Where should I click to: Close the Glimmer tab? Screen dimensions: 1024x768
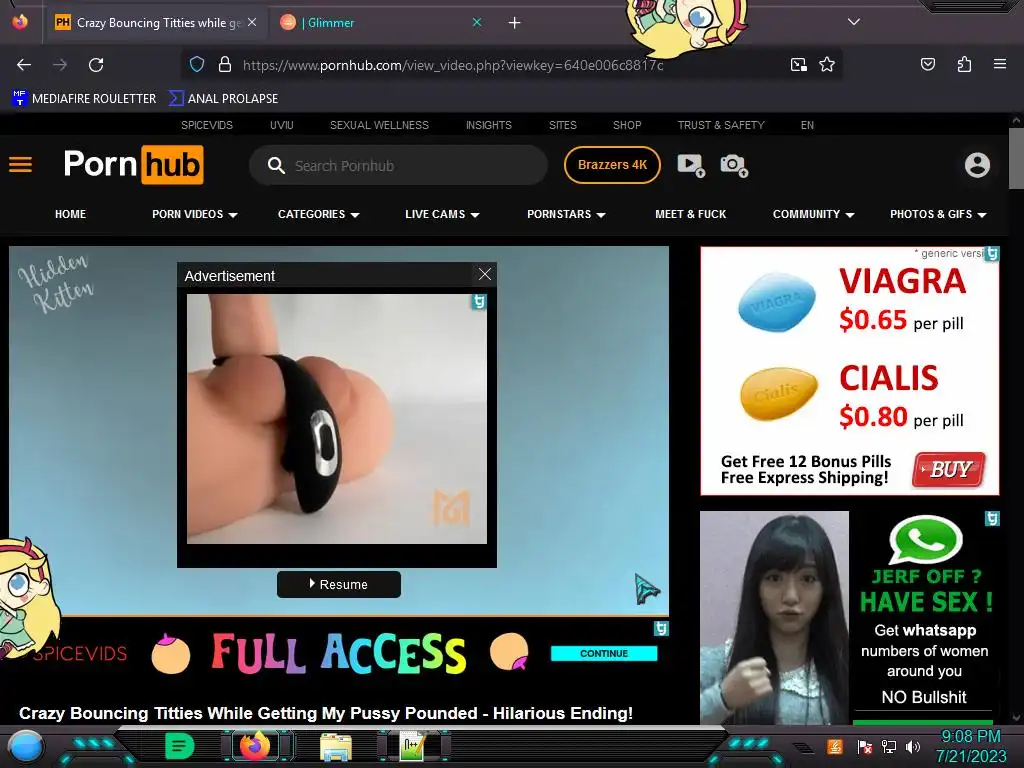pos(477,22)
